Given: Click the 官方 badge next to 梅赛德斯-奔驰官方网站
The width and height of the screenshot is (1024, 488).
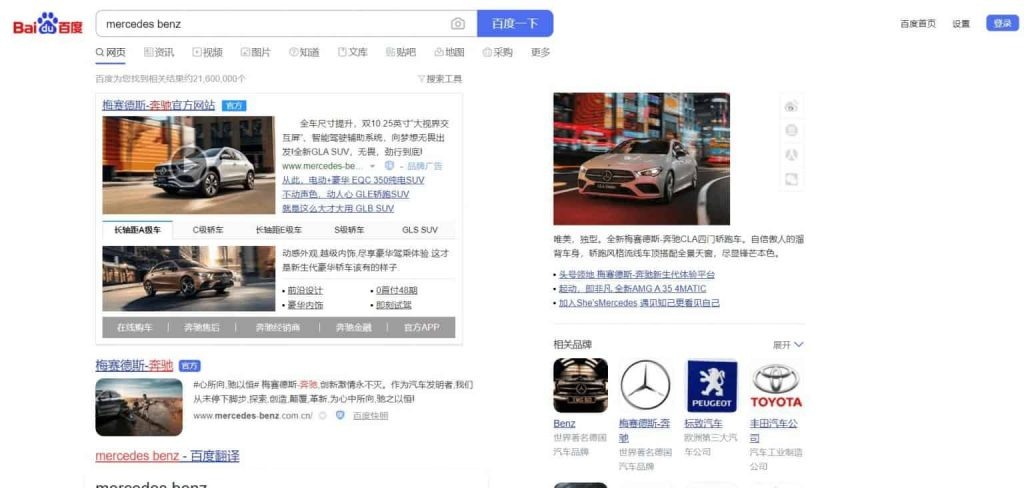Looking at the screenshot, I should 234,105.
